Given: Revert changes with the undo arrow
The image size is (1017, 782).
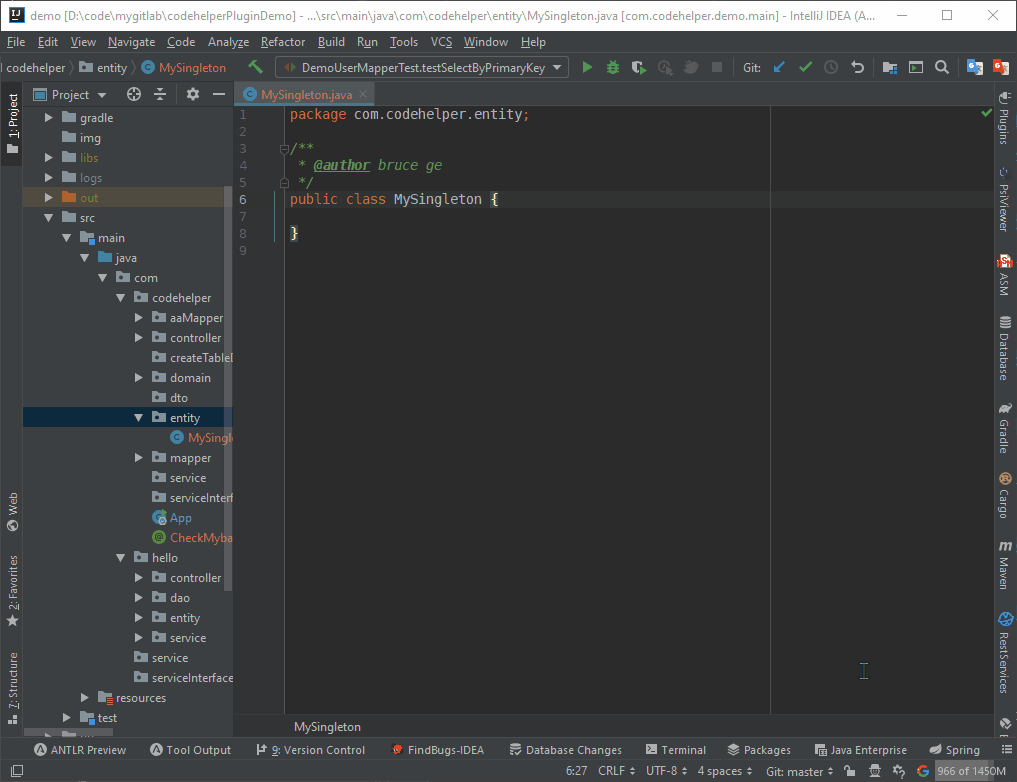Looking at the screenshot, I should (x=857, y=67).
